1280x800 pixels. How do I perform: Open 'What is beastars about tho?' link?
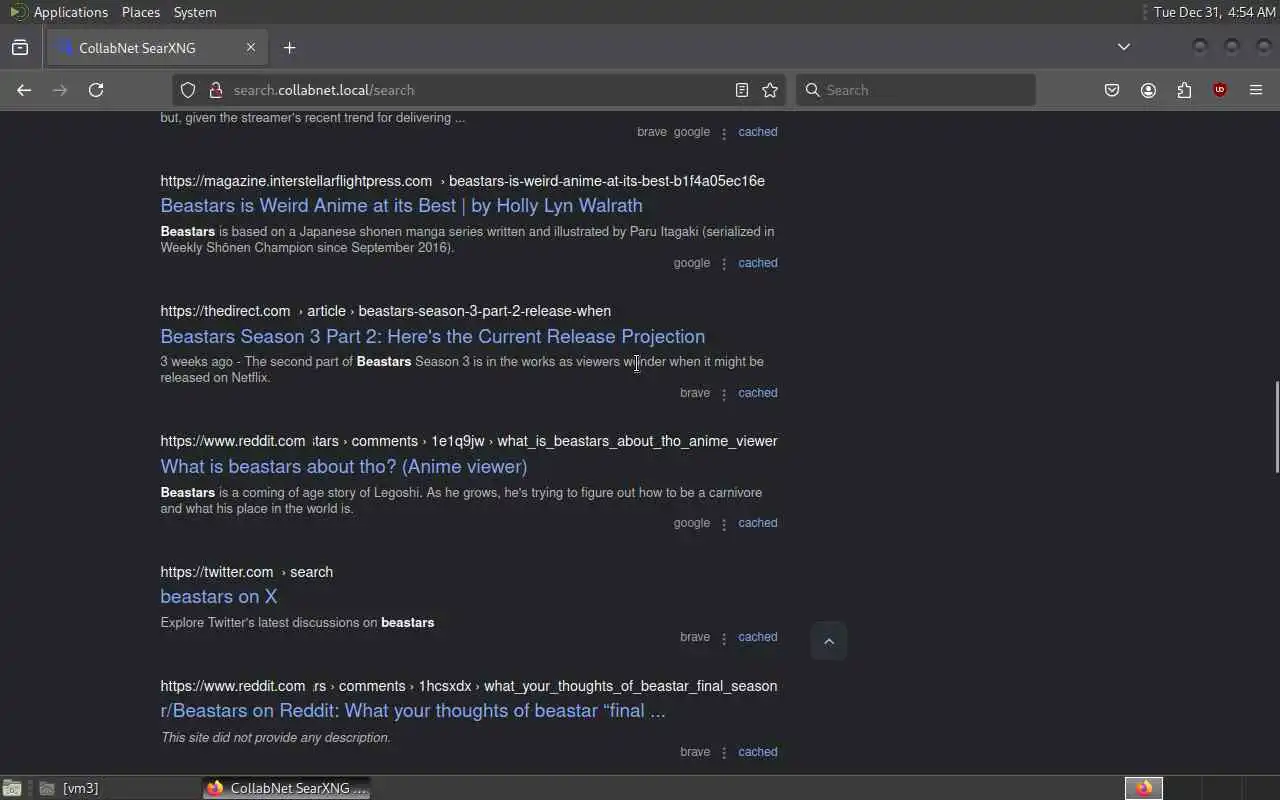click(343, 467)
